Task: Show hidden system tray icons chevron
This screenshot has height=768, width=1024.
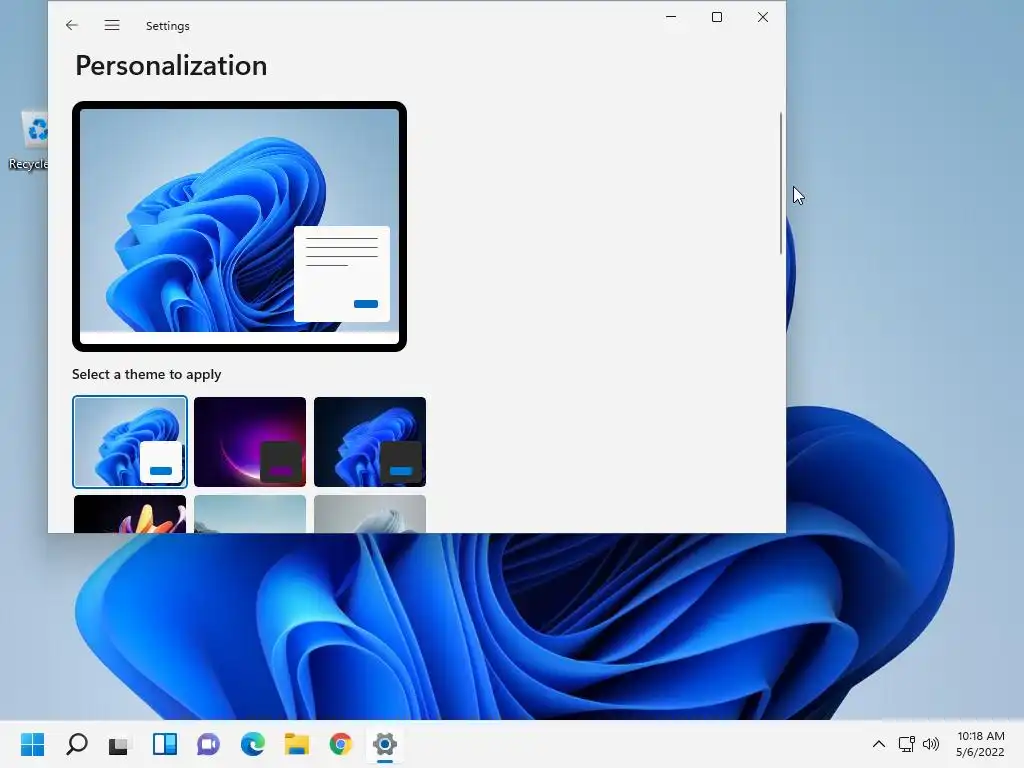Action: [x=879, y=744]
